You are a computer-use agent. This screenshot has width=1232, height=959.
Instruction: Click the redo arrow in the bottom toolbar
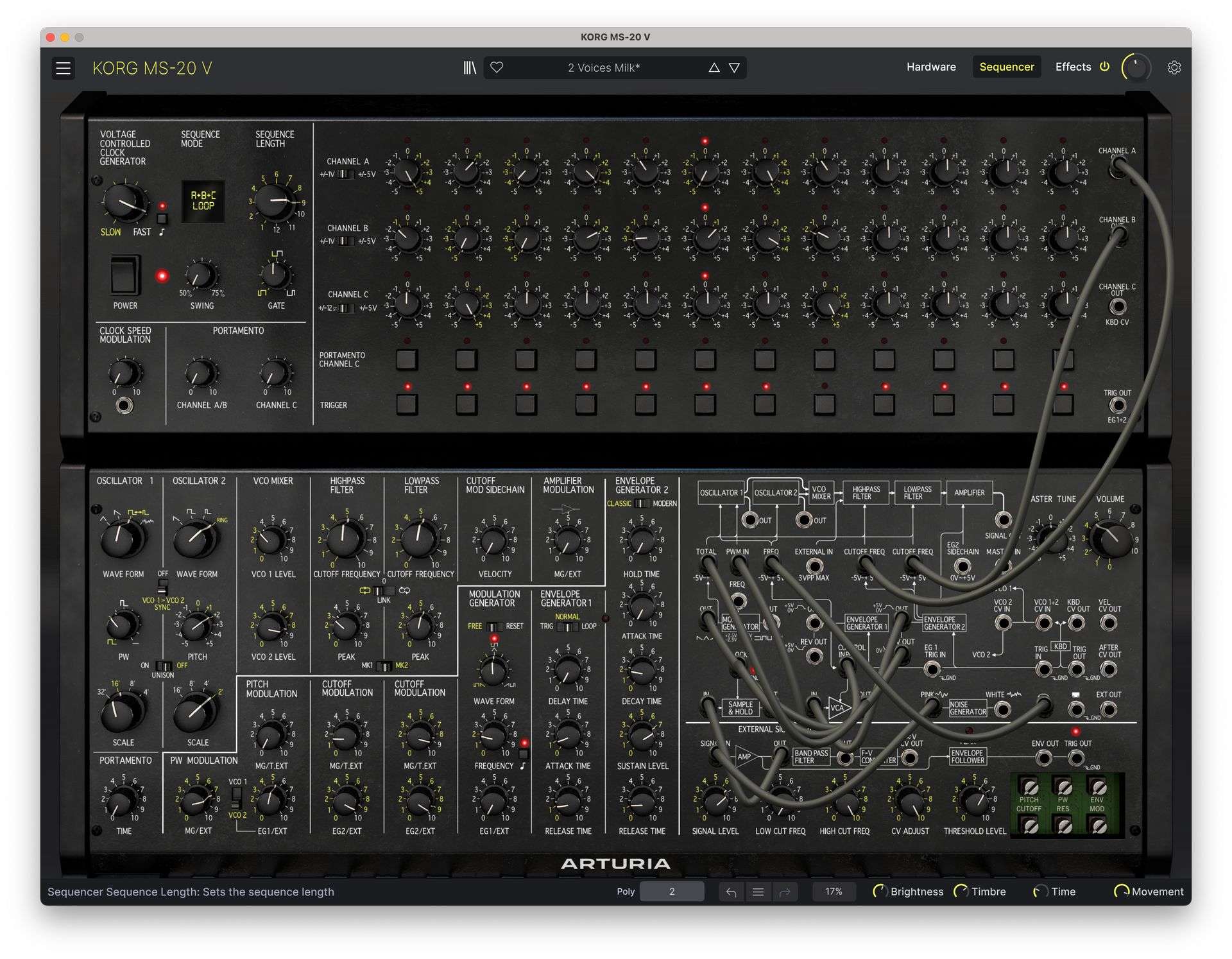(785, 892)
